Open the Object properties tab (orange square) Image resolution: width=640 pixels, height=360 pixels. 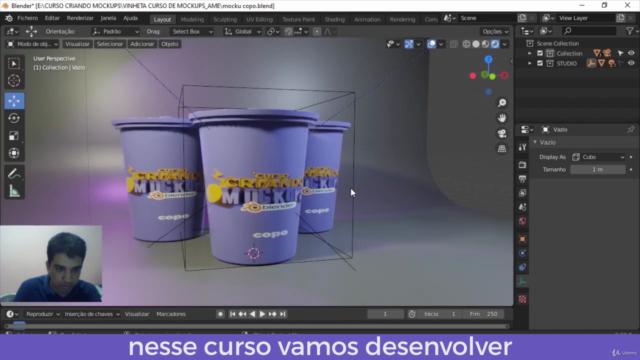(522, 239)
